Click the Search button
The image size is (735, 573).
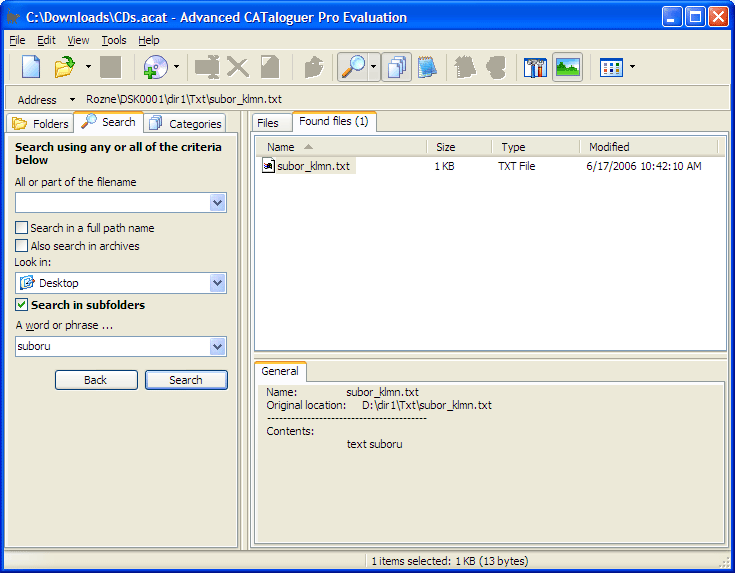click(186, 380)
